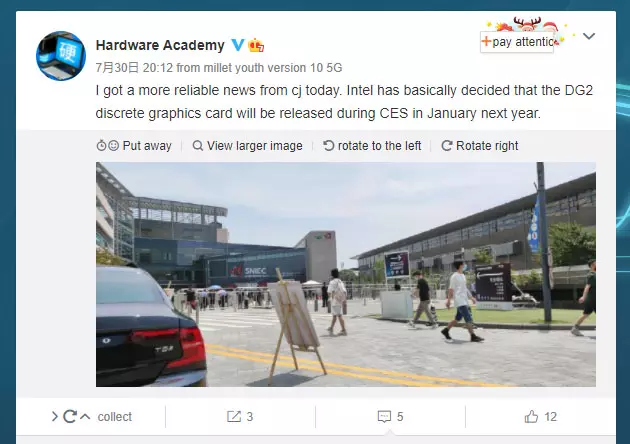Expand the post options chevron menu
The width and height of the screenshot is (630, 444).
point(589,36)
